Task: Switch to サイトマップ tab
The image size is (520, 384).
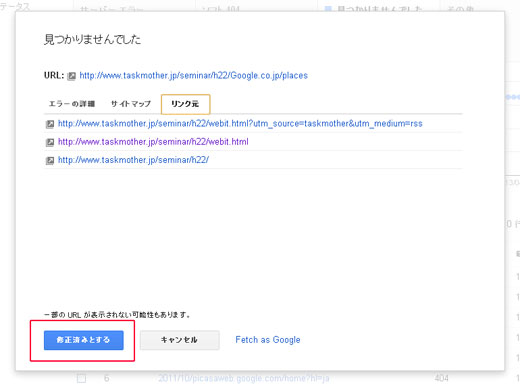Action: click(131, 104)
